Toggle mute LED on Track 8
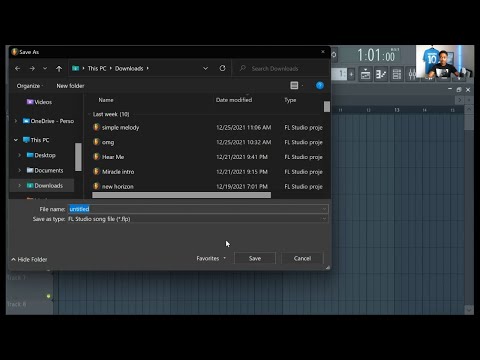 click(x=49, y=296)
